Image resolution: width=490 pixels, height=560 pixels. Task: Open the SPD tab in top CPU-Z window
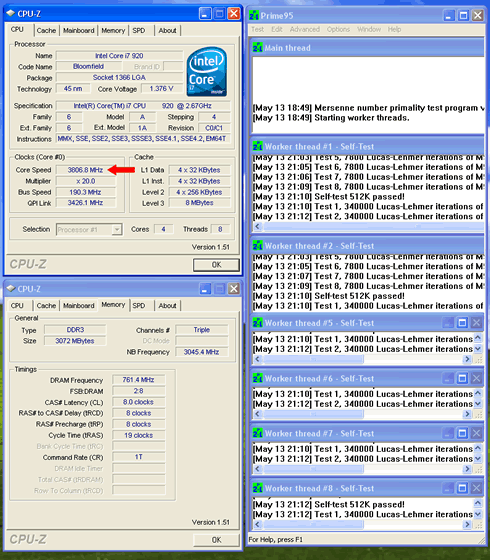pos(139,31)
